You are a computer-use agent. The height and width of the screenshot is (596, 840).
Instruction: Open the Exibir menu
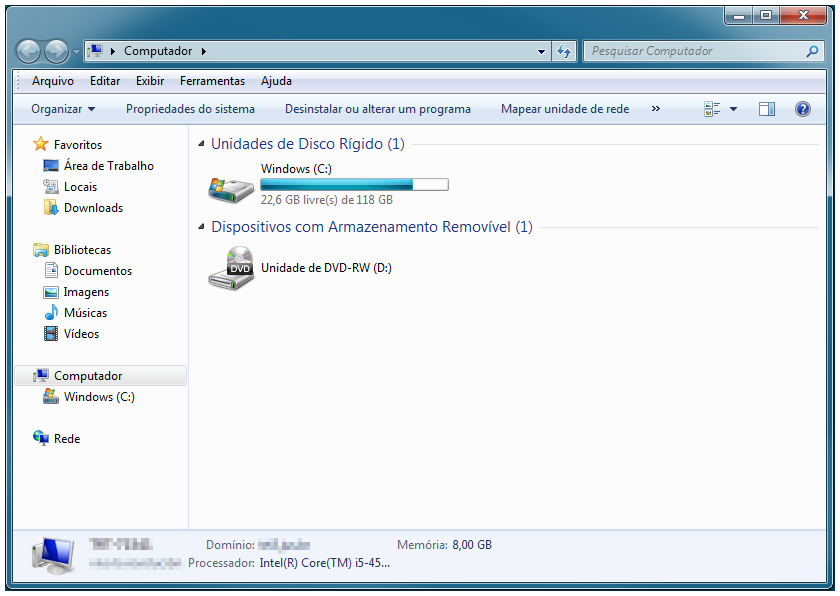(x=150, y=81)
